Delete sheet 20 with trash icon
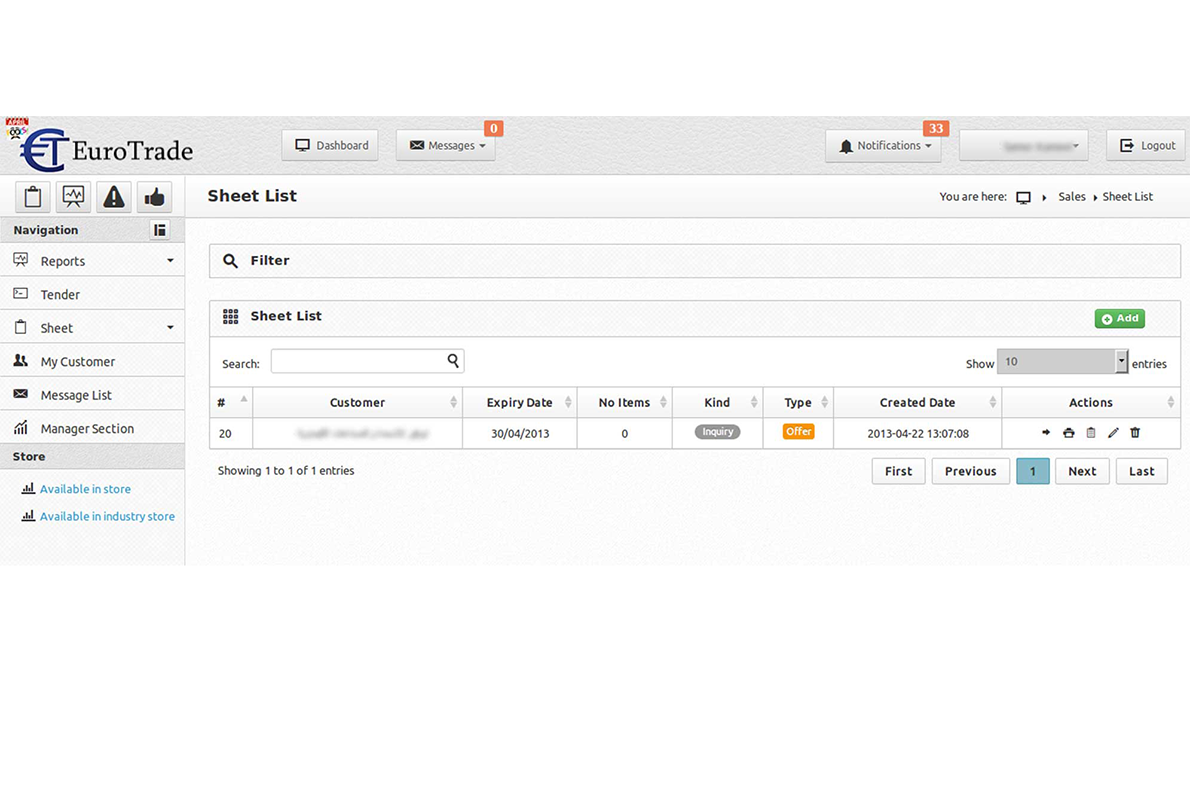This screenshot has width=1190, height=788. [x=1135, y=433]
